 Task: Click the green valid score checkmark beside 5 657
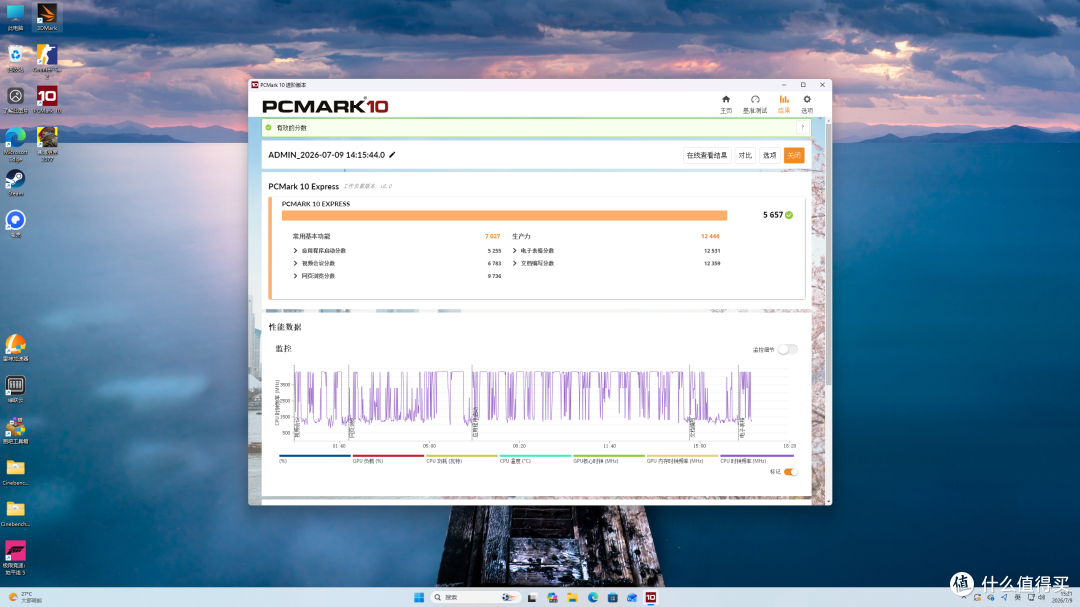point(789,215)
